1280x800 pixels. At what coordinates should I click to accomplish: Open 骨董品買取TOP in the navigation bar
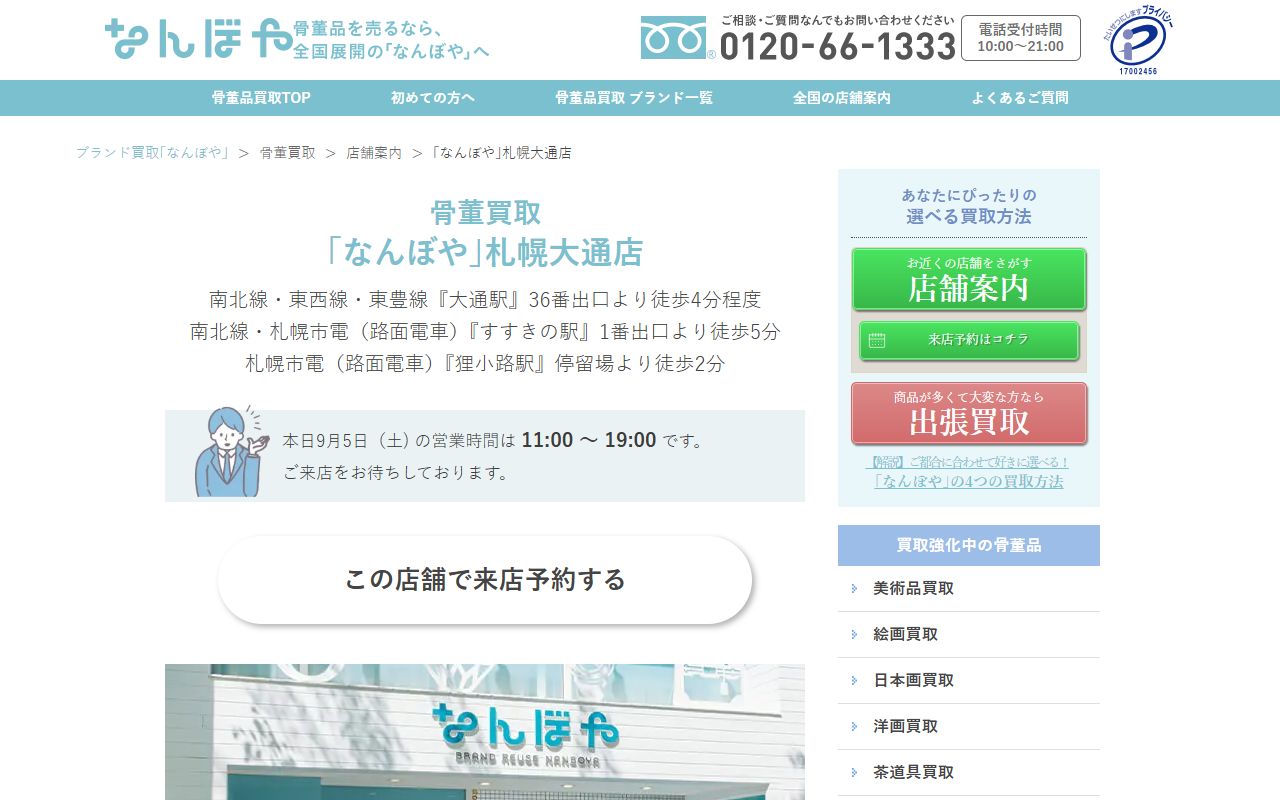(x=261, y=98)
